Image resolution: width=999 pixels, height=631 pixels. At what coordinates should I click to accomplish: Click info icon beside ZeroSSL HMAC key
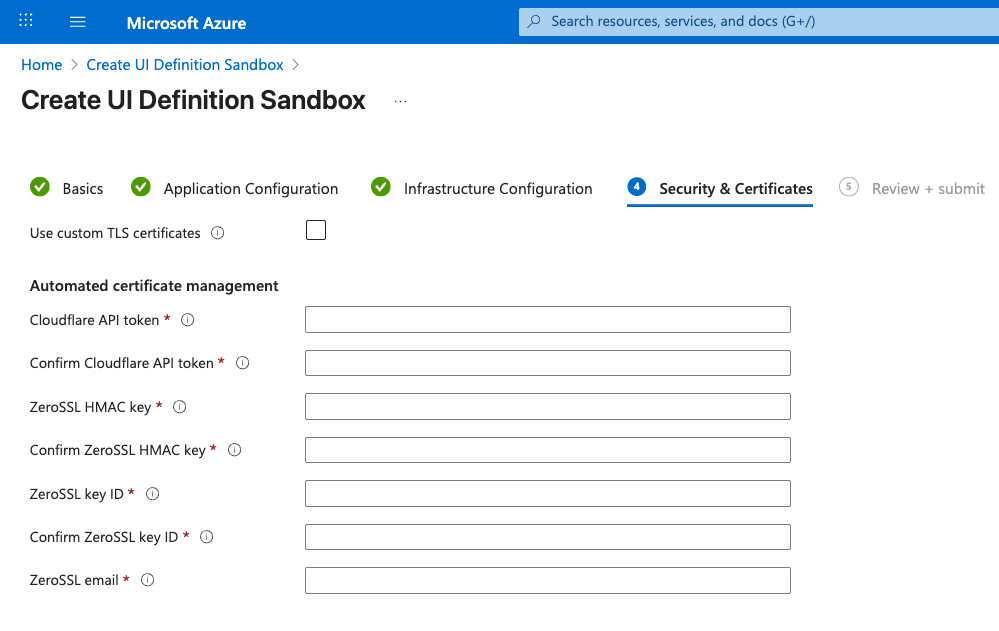point(180,407)
